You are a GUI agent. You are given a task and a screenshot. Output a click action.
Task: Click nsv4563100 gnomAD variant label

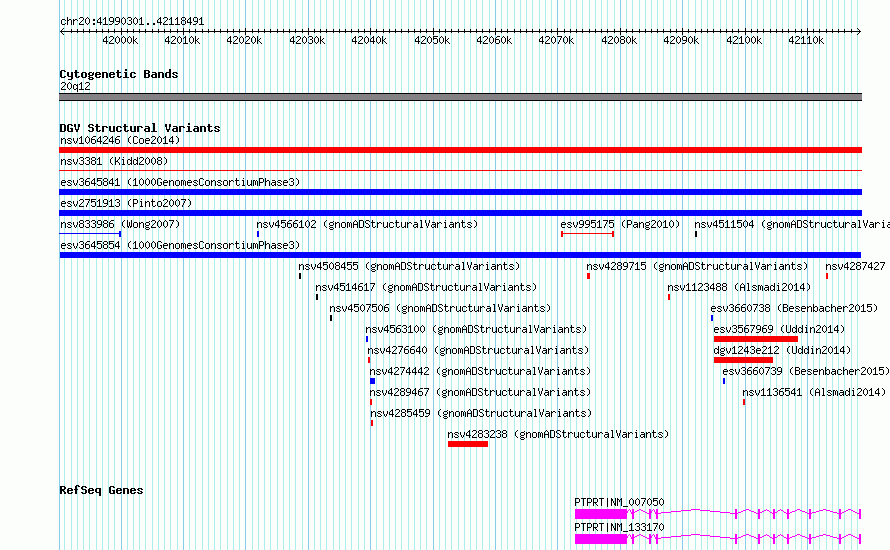(x=476, y=329)
